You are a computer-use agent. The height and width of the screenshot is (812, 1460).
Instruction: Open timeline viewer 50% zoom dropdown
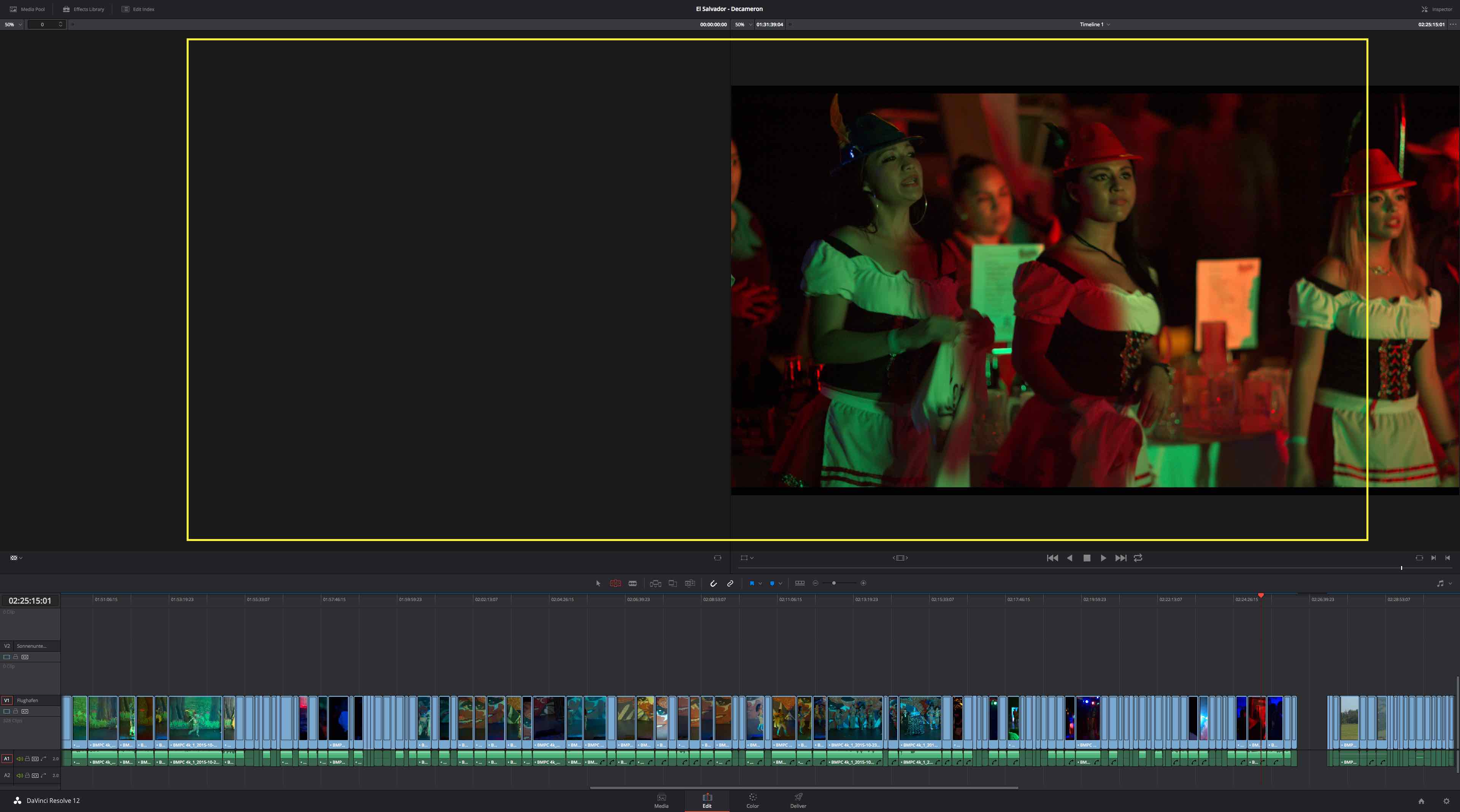point(743,24)
